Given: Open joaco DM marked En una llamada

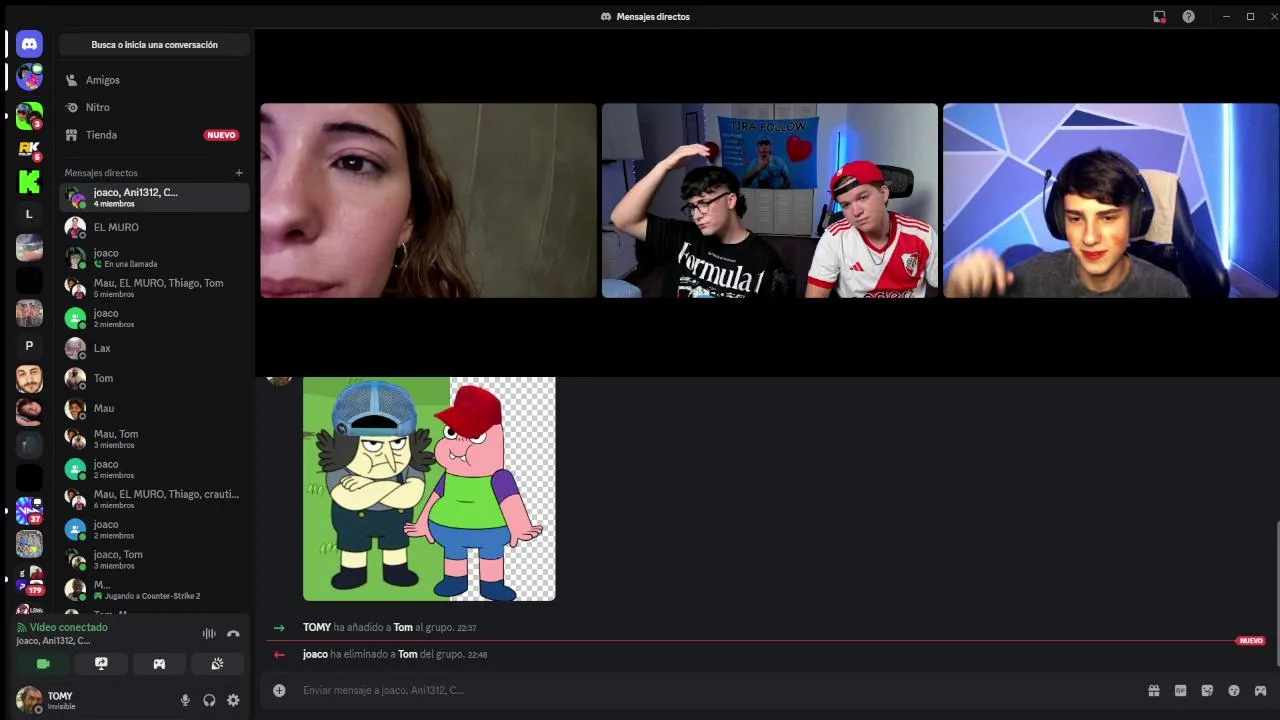Looking at the screenshot, I should (x=154, y=258).
